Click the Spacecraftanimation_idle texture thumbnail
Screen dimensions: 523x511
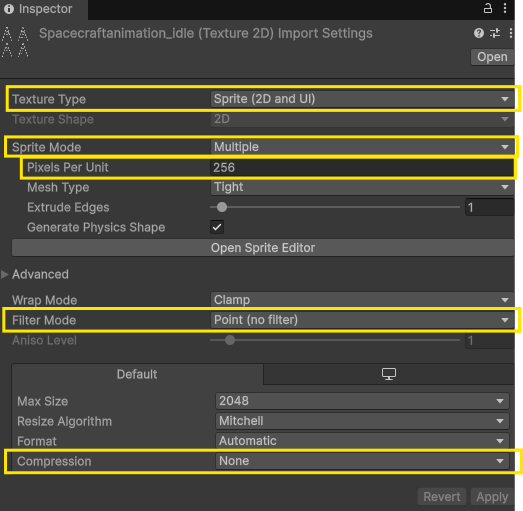coord(15,42)
